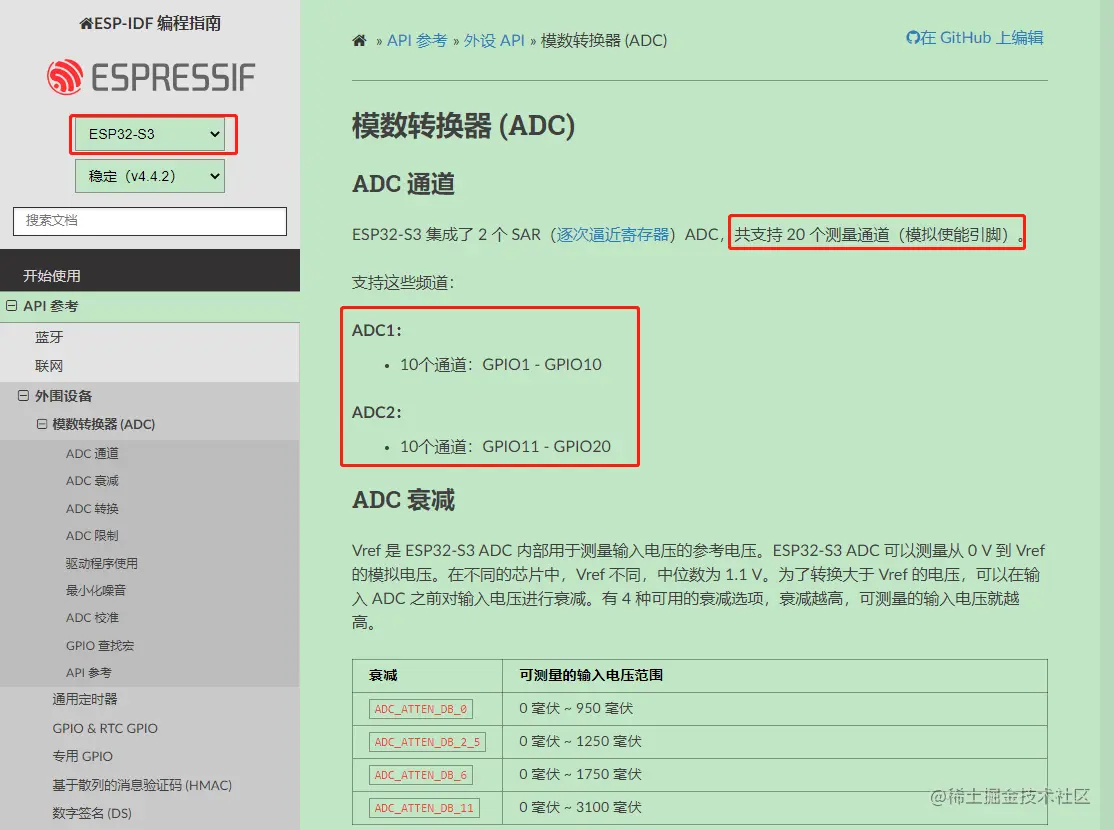This screenshot has height=830, width=1114.
Task: Click the Espressif logo
Action: tap(150, 76)
